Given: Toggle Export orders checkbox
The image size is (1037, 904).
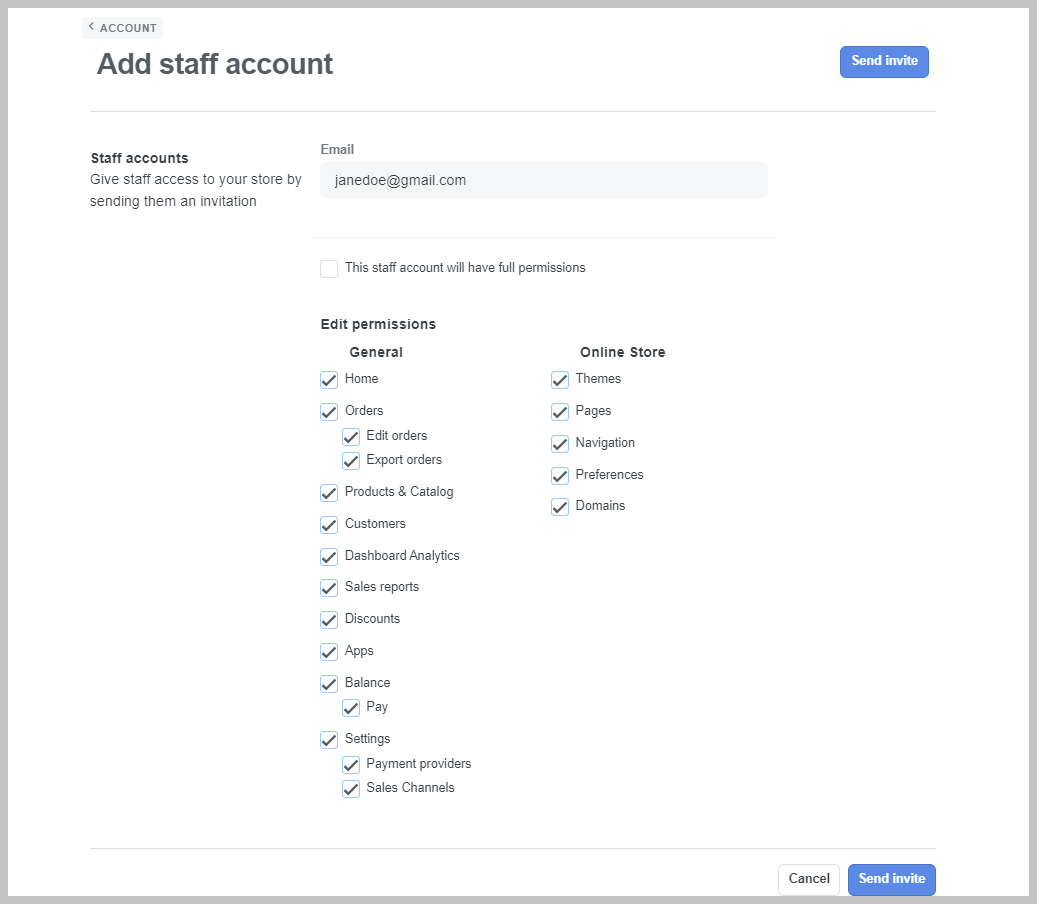Looking at the screenshot, I should (351, 460).
